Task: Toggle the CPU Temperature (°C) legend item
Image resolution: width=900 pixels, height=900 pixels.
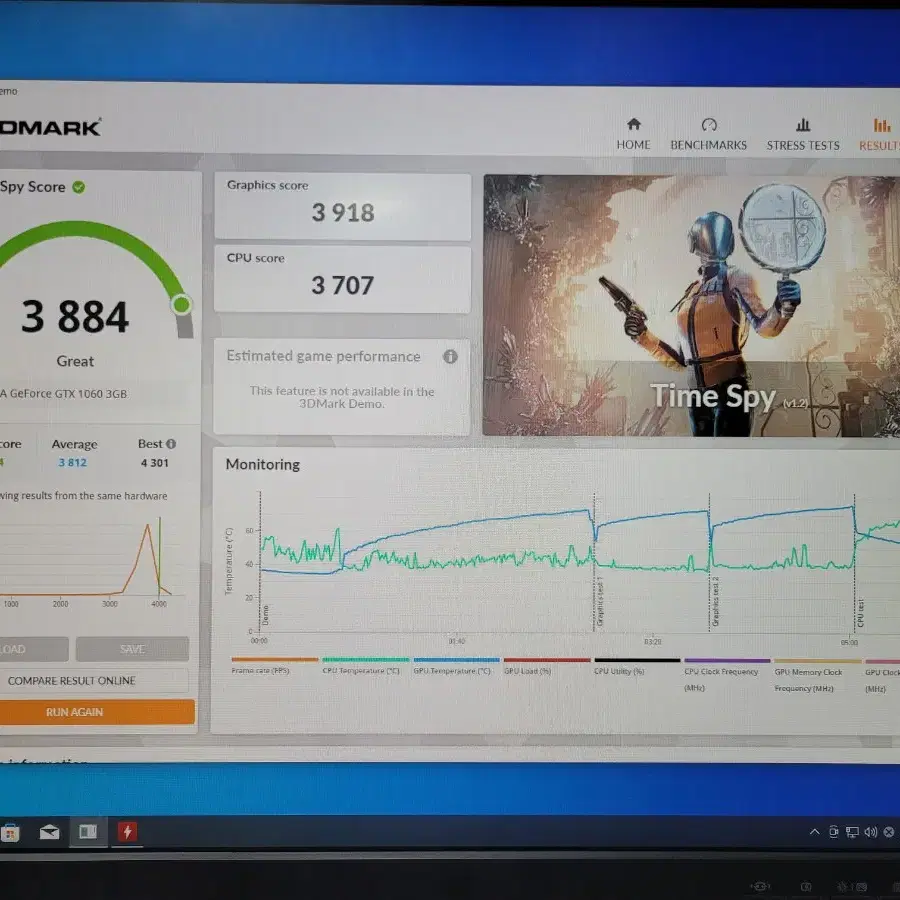Action: coord(365,666)
